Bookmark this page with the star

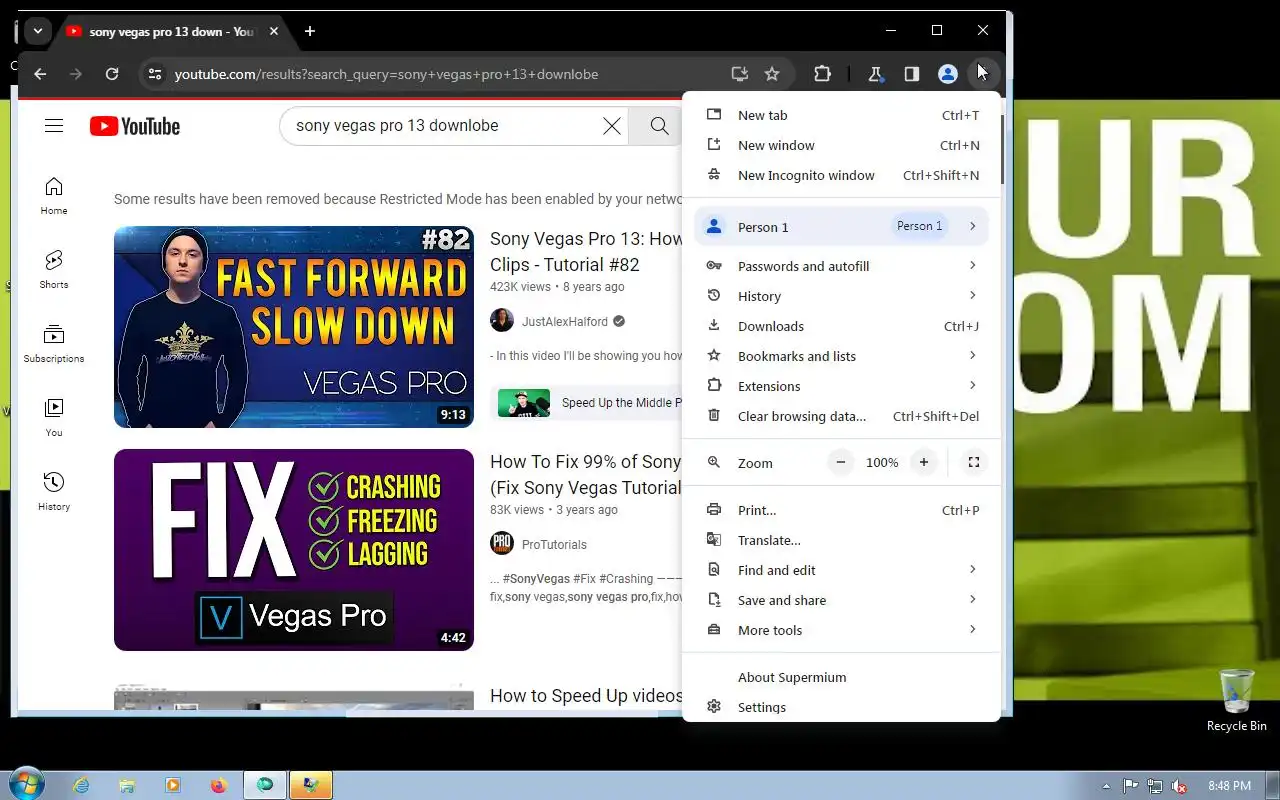pyautogui.click(x=772, y=74)
